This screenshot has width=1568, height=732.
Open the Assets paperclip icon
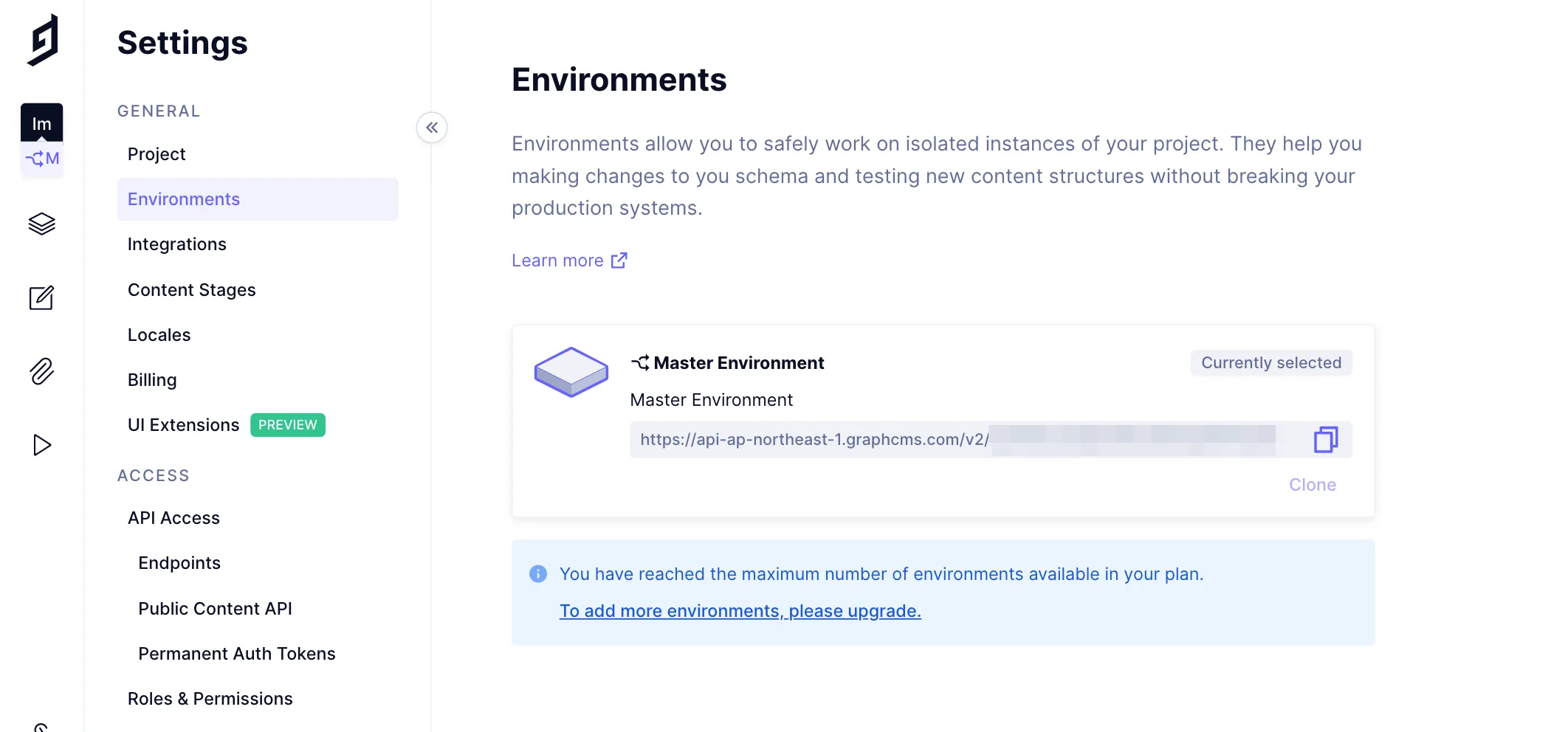pyautogui.click(x=42, y=371)
